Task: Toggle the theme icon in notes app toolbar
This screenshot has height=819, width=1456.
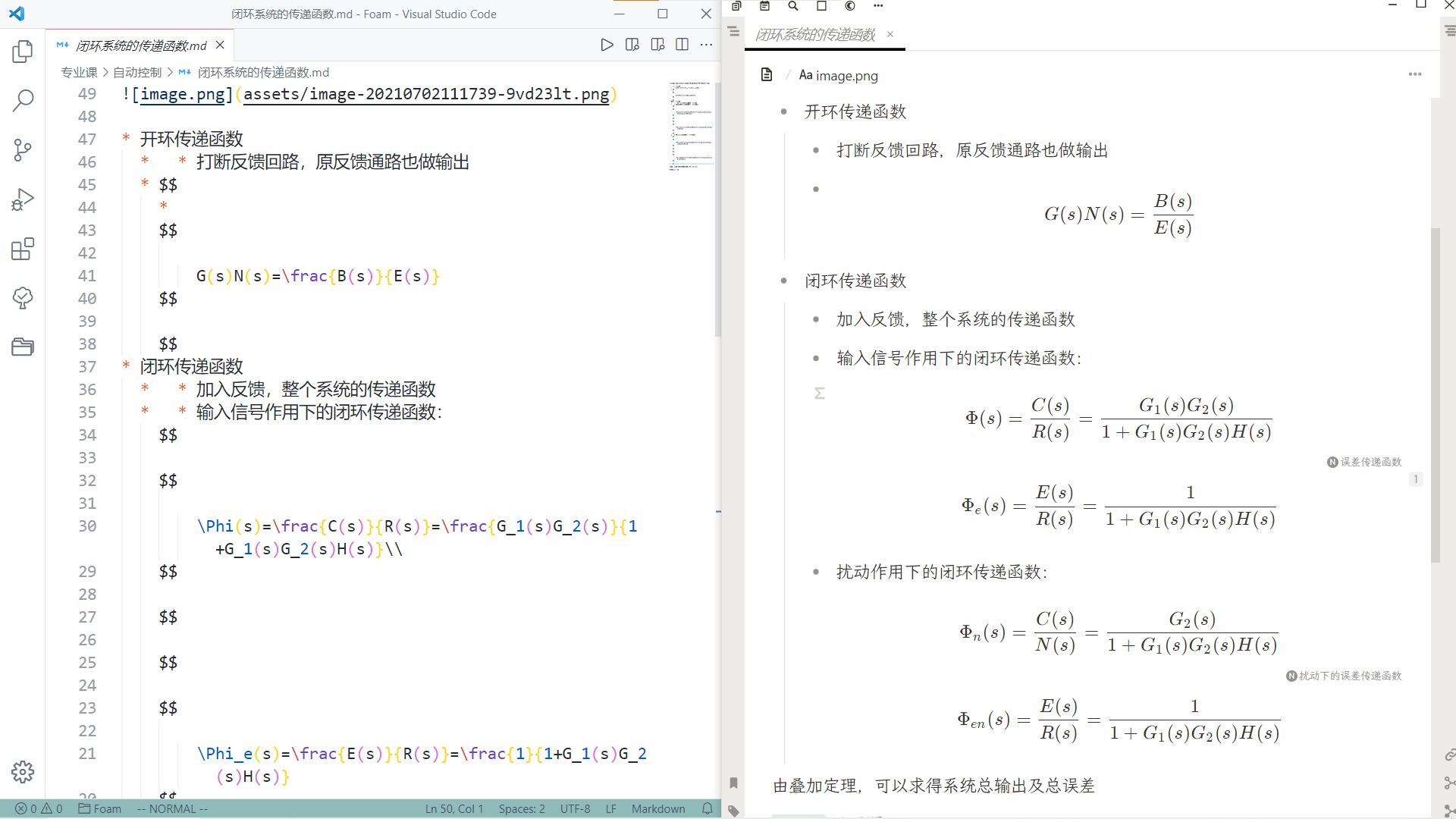Action: [850, 6]
